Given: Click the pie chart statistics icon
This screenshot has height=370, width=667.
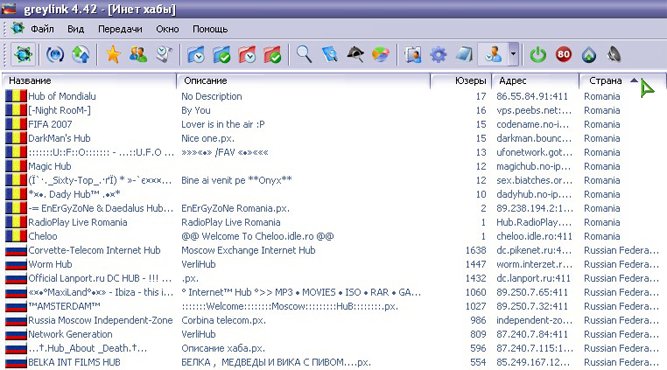Looking at the screenshot, I should 380,54.
